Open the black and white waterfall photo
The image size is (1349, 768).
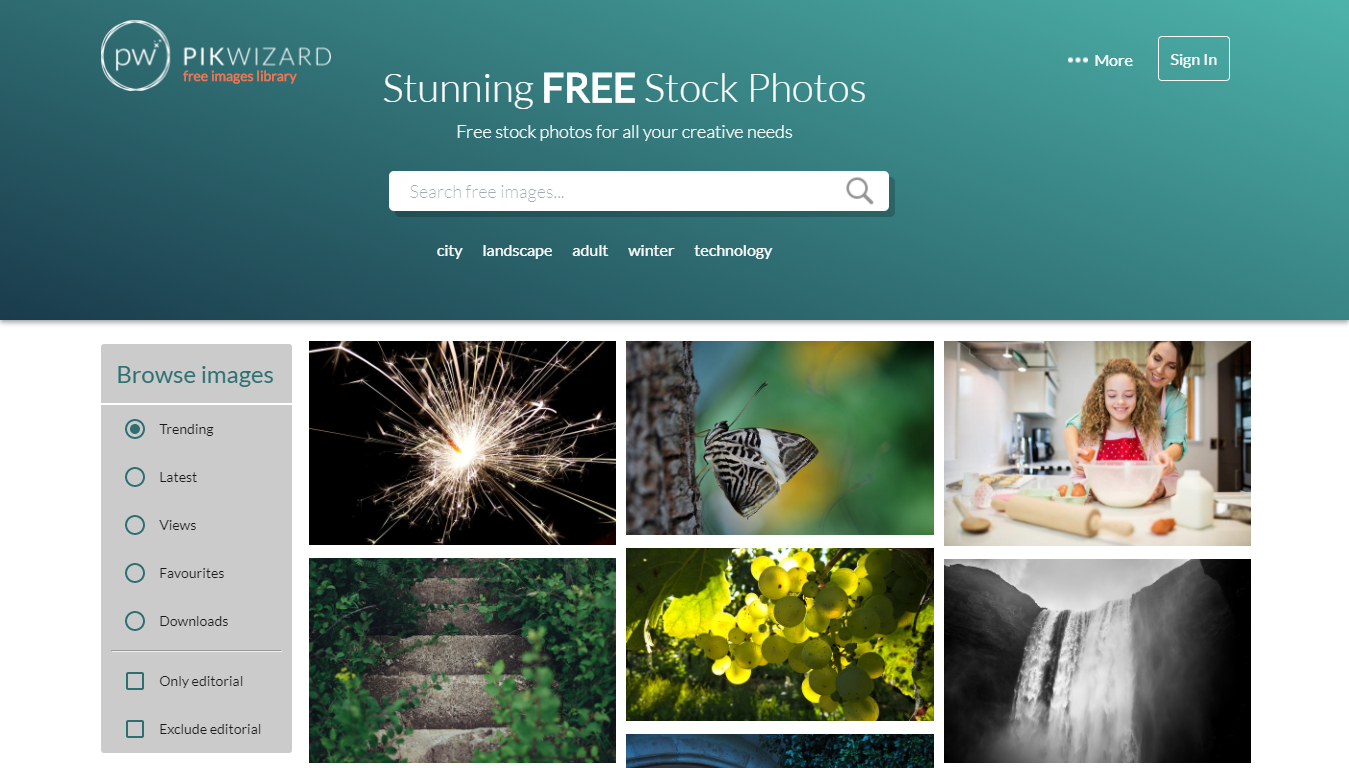click(1097, 661)
